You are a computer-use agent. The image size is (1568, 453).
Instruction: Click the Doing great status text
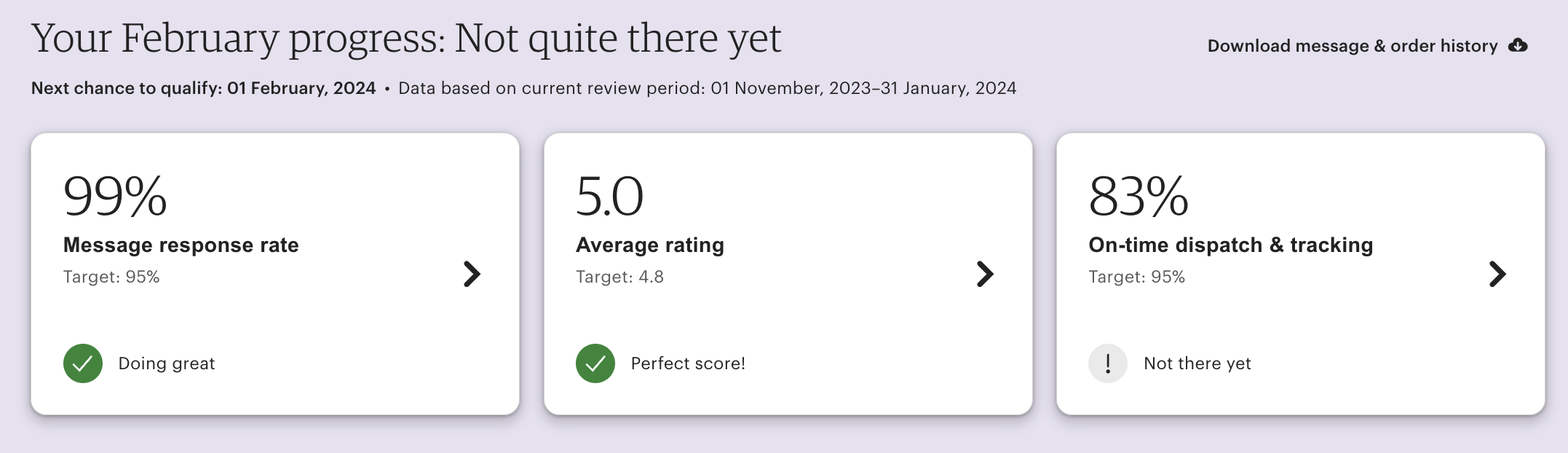tap(167, 363)
